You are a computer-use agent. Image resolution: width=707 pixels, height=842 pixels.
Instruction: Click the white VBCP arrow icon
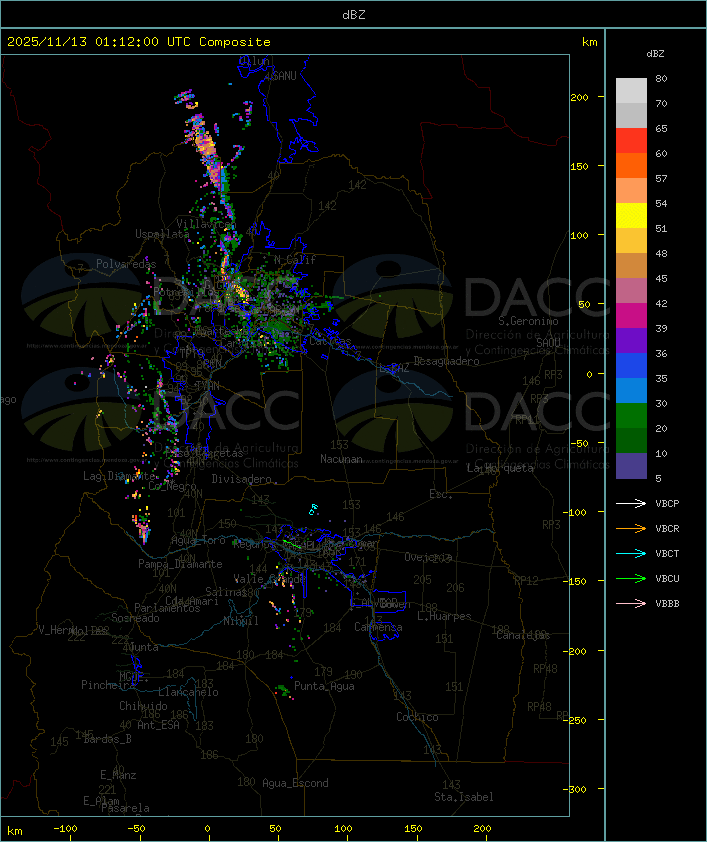[631, 504]
